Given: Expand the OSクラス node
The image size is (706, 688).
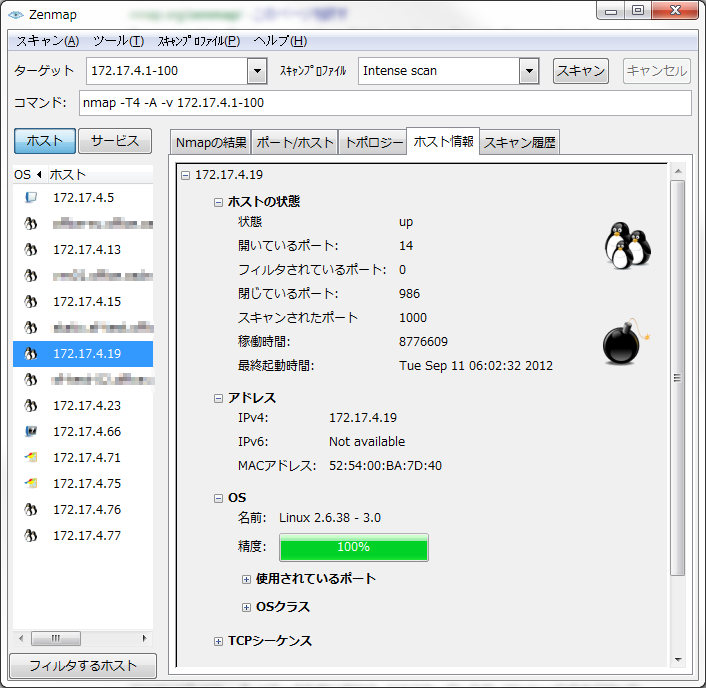Looking at the screenshot, I should 246,607.
